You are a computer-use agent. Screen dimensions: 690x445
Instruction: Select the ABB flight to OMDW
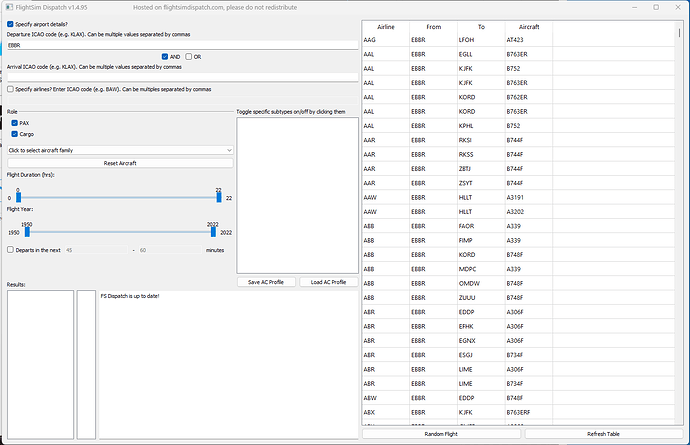[x=518, y=283]
